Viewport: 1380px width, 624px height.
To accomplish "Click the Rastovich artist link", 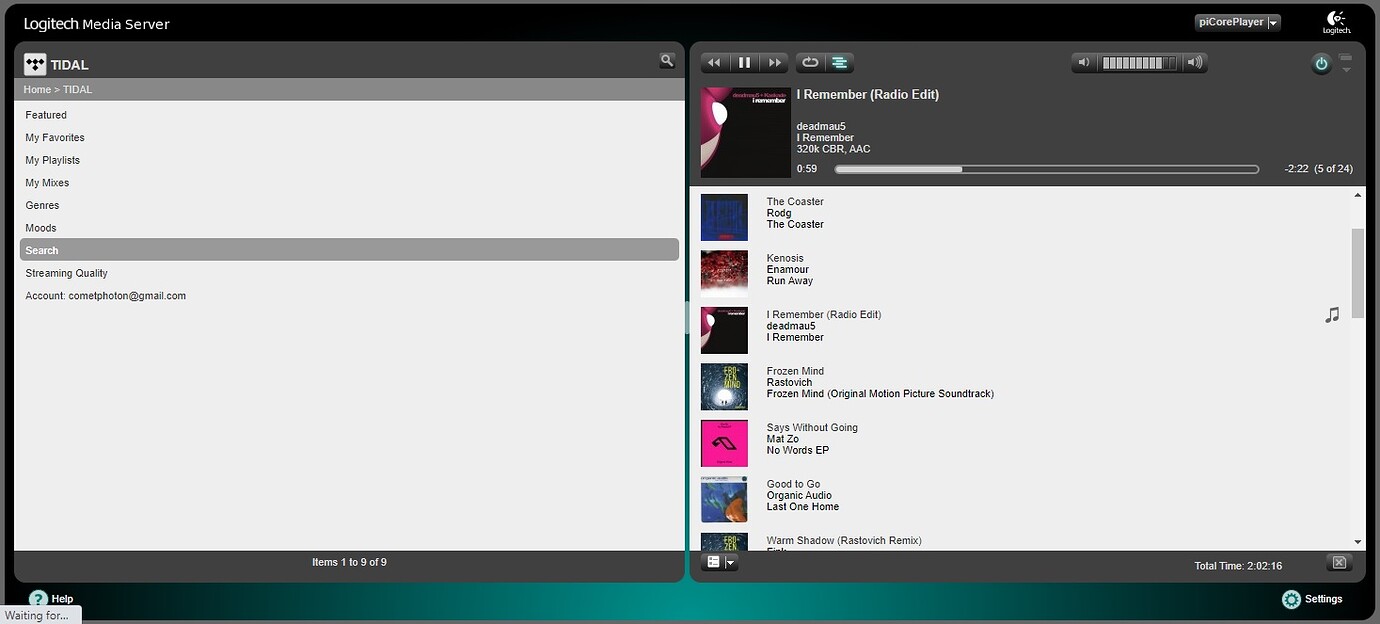I will [789, 383].
